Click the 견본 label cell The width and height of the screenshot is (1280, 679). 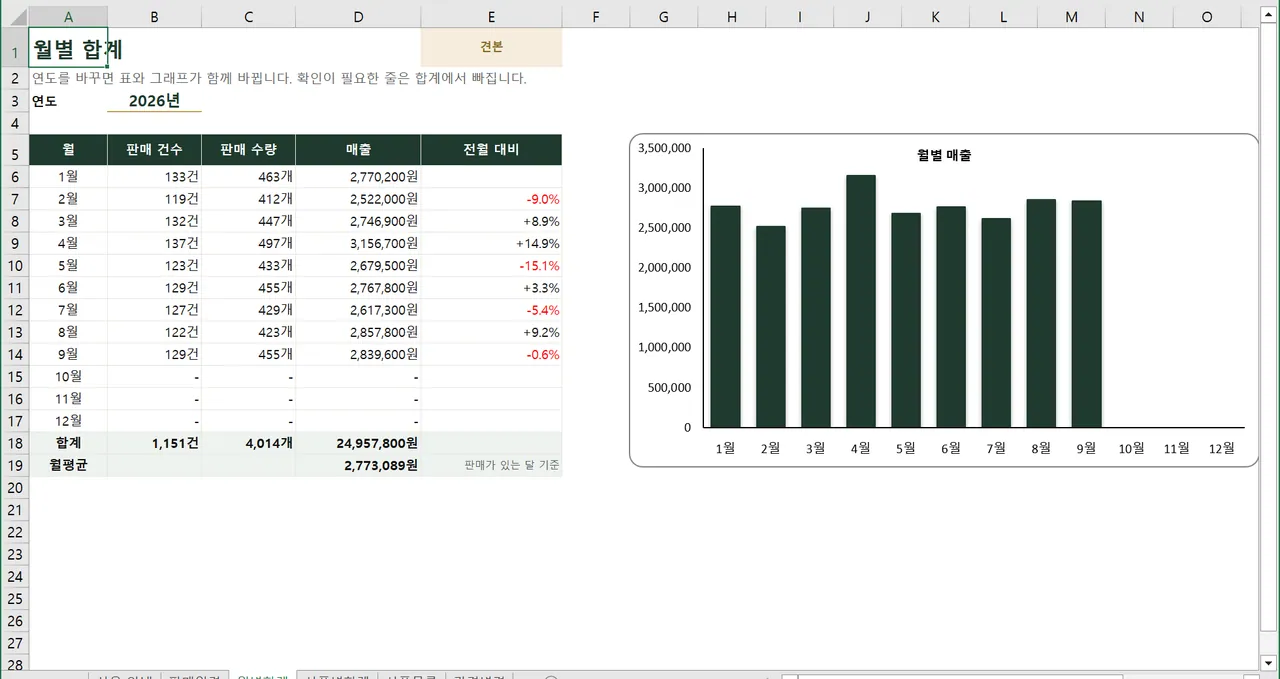click(491, 47)
